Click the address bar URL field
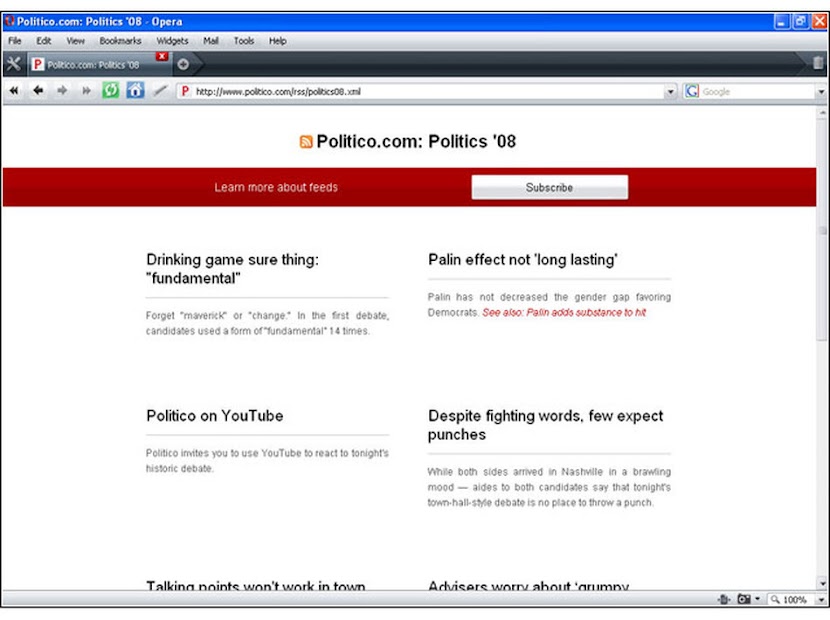 428,92
